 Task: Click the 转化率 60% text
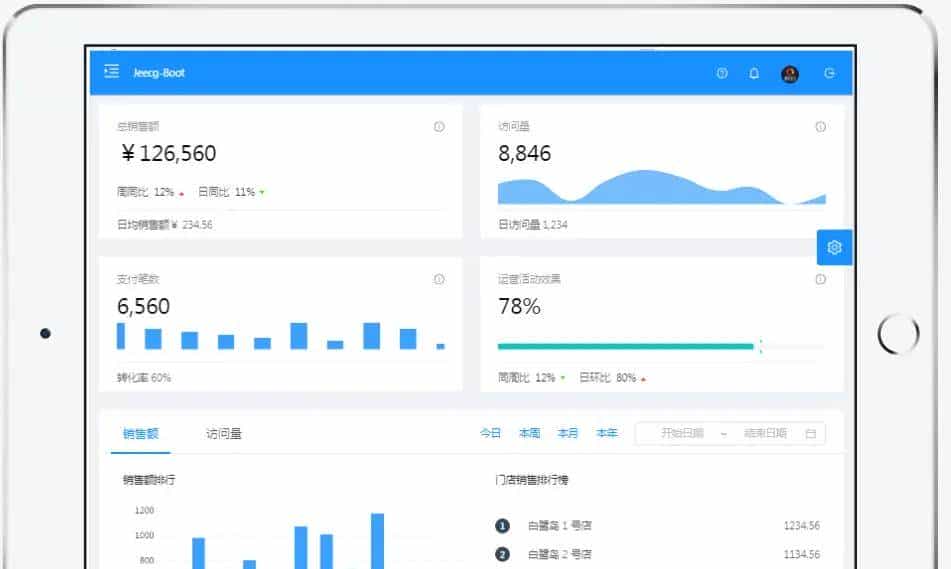coord(144,378)
